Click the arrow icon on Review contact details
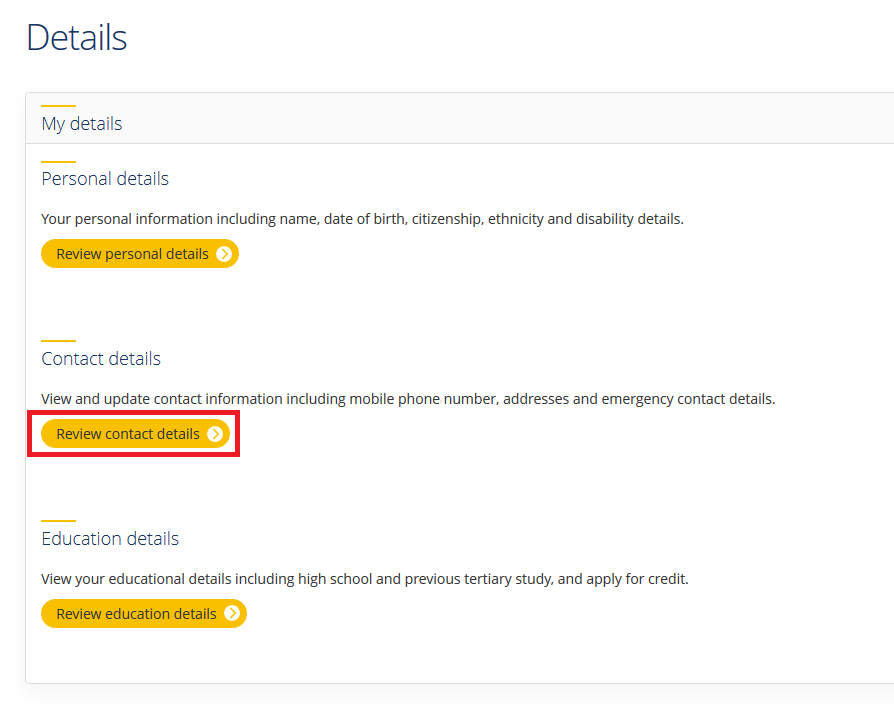This screenshot has width=894, height=704. 215,434
